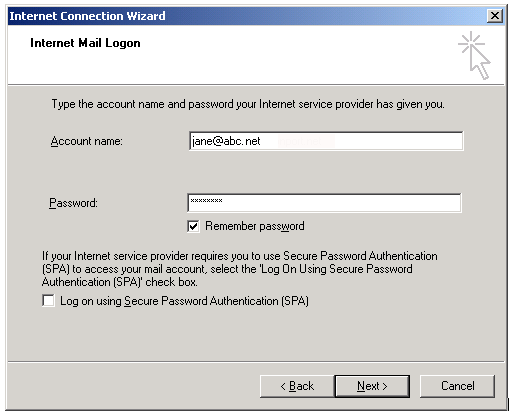Uncheck the Remember password checkbox

tap(193, 226)
